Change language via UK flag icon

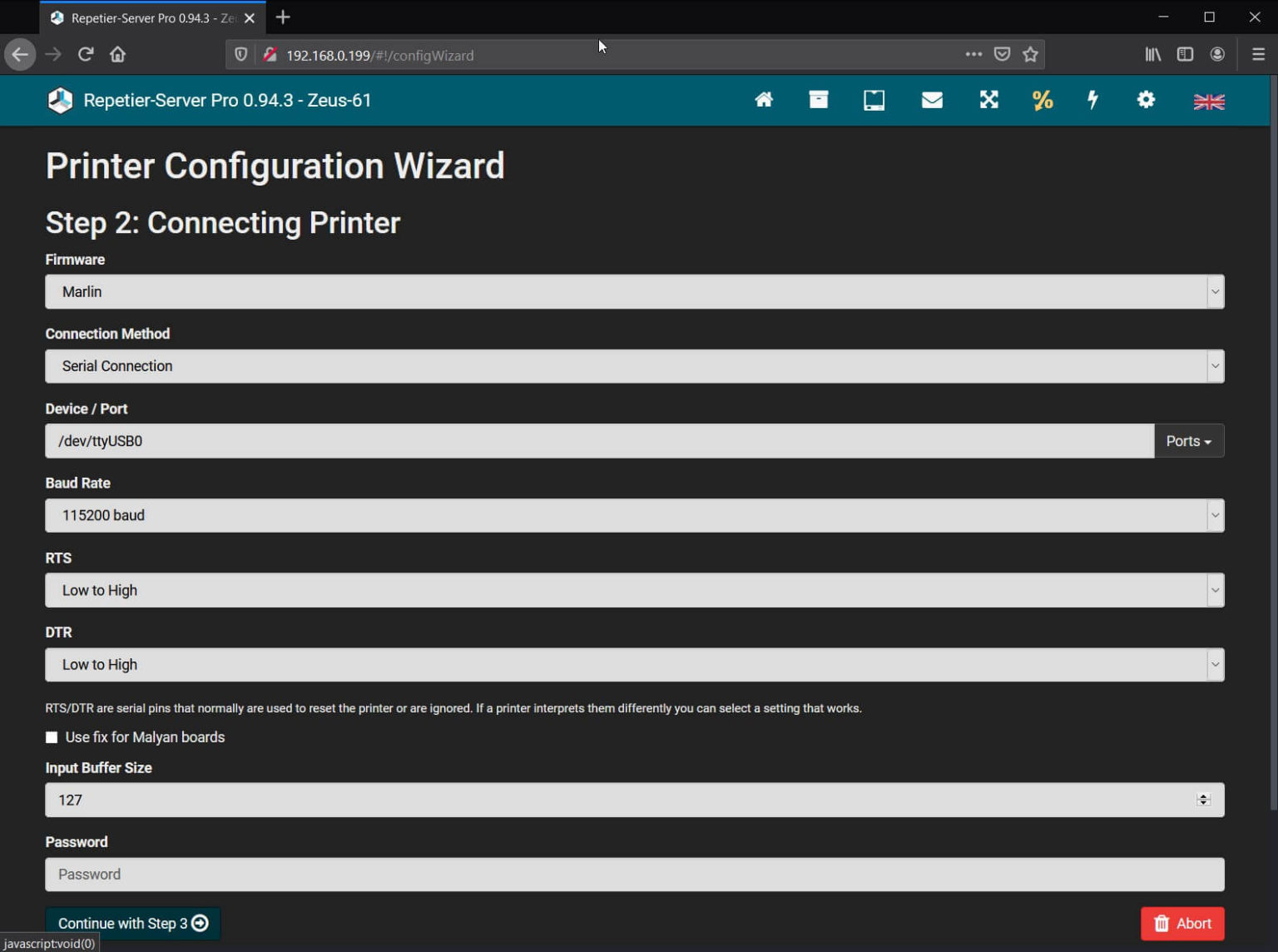point(1208,102)
